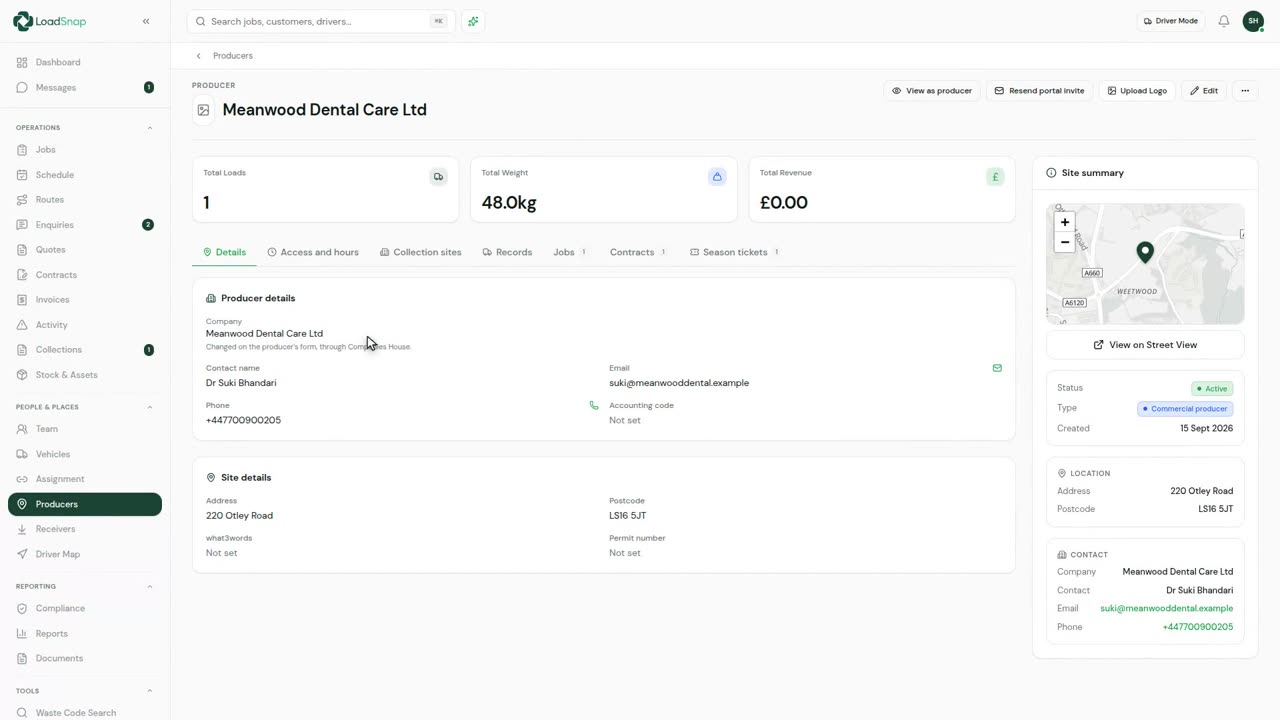The image size is (1280, 720).
Task: Click the contact email link in Site summary
Action: pyautogui.click(x=1166, y=608)
